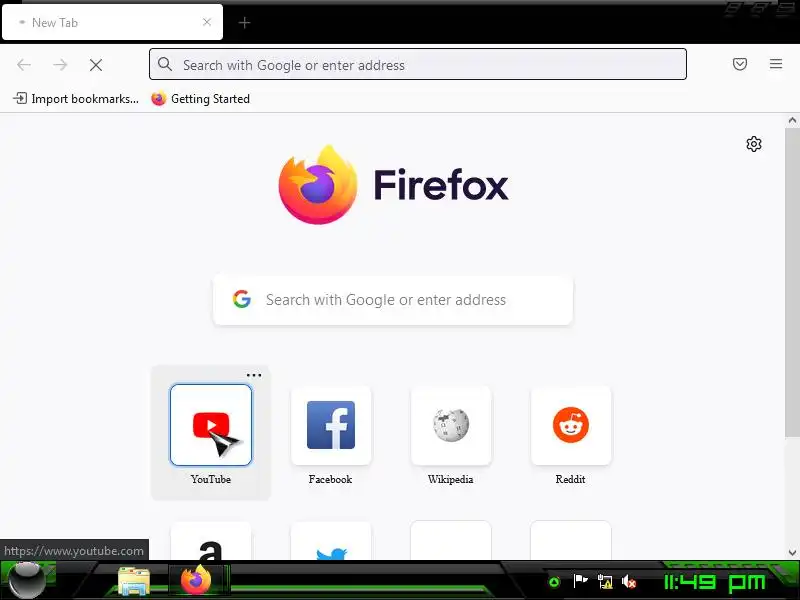Viewport: 800px width, 600px height.
Task: Close the New Tab tab
Action: 207,22
